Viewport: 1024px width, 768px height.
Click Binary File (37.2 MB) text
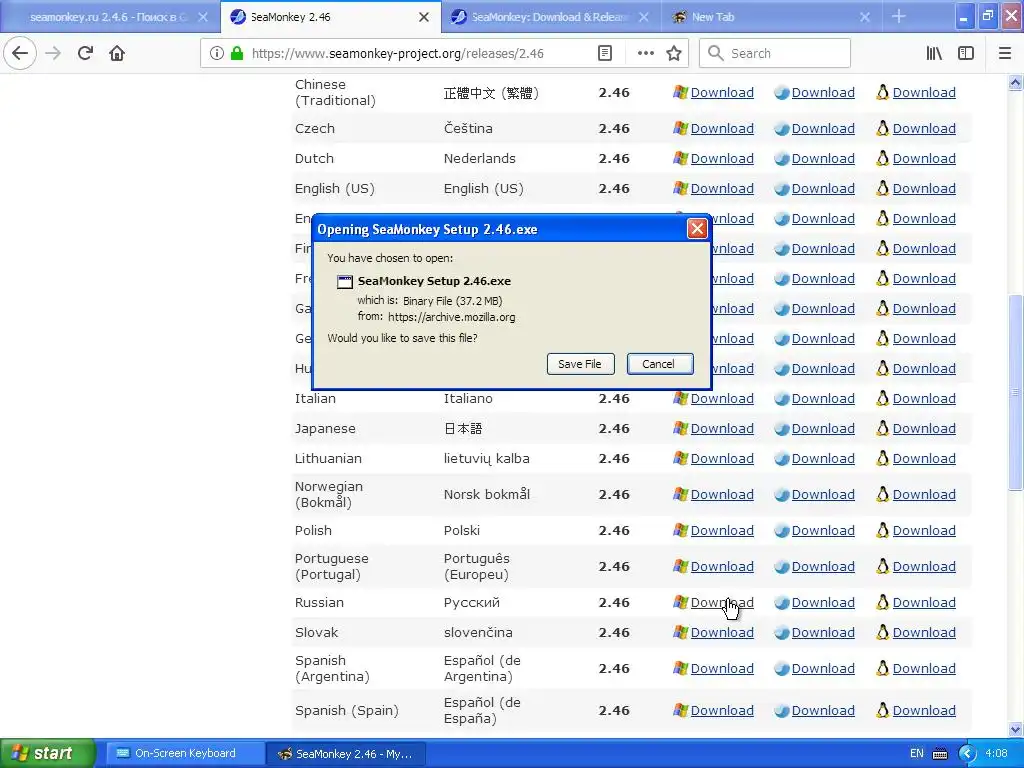(453, 301)
